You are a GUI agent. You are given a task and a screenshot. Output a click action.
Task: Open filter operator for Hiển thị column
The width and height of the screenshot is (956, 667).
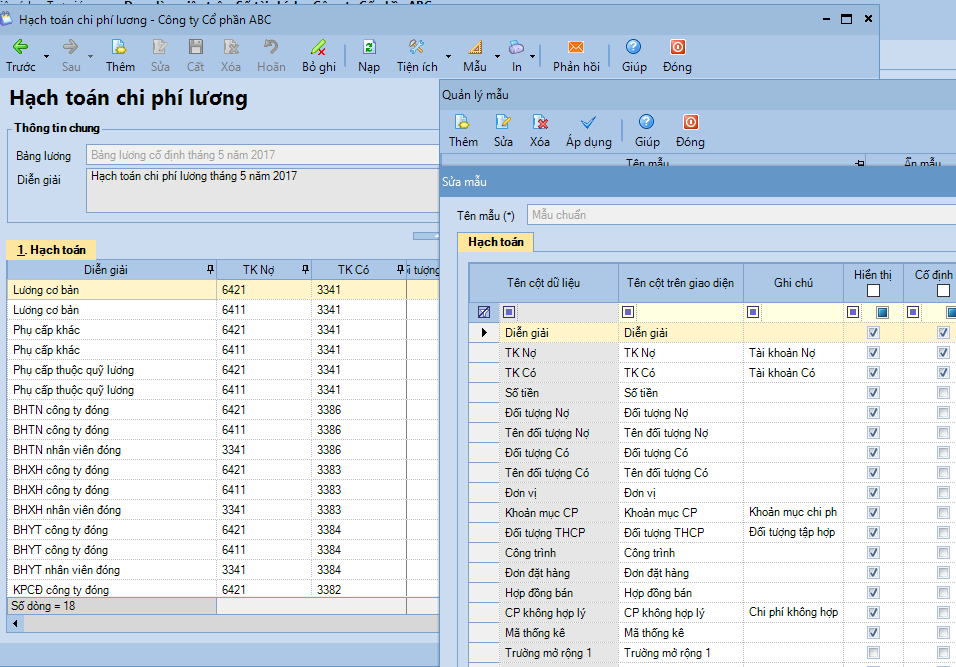tap(853, 312)
